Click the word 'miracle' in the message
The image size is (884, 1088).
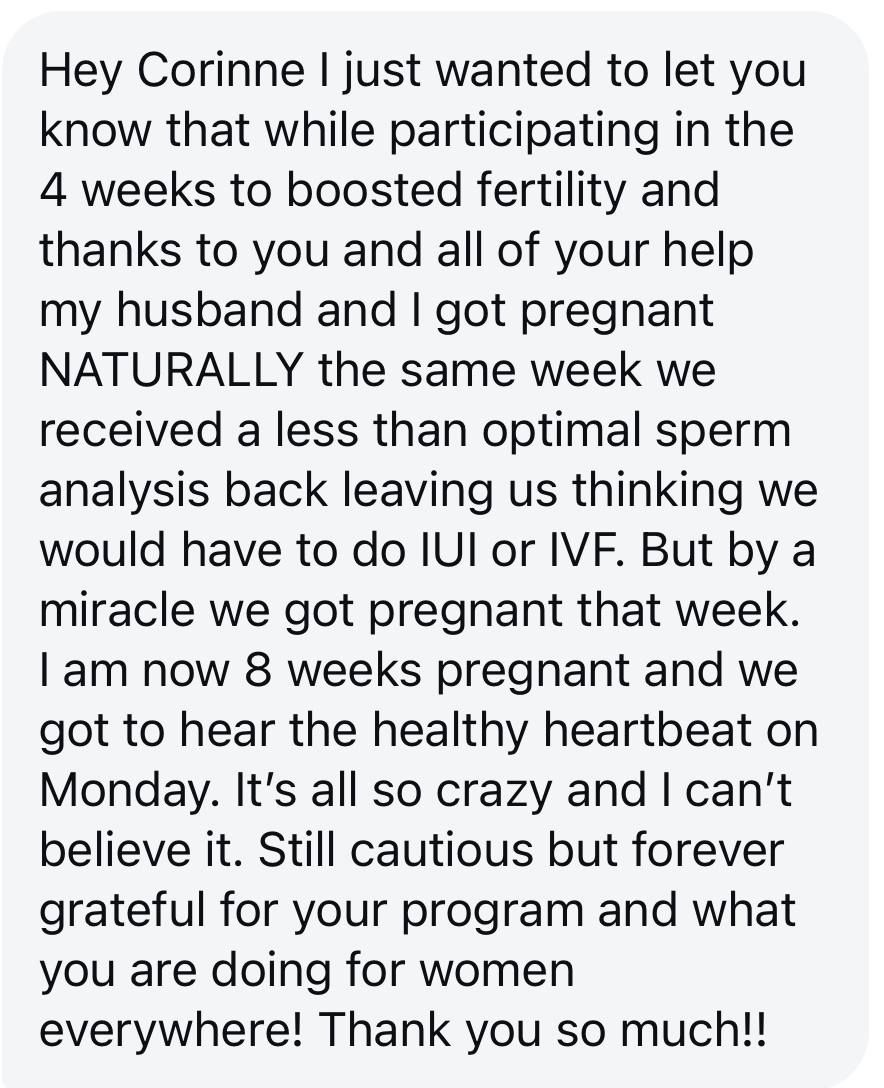click(x=117, y=610)
